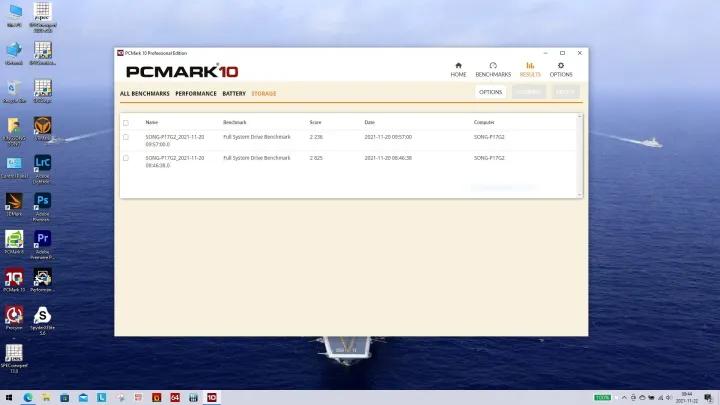The height and width of the screenshot is (405, 720).
Task: Switch to the PERFORMANCE filter tab
Action: tap(196, 94)
